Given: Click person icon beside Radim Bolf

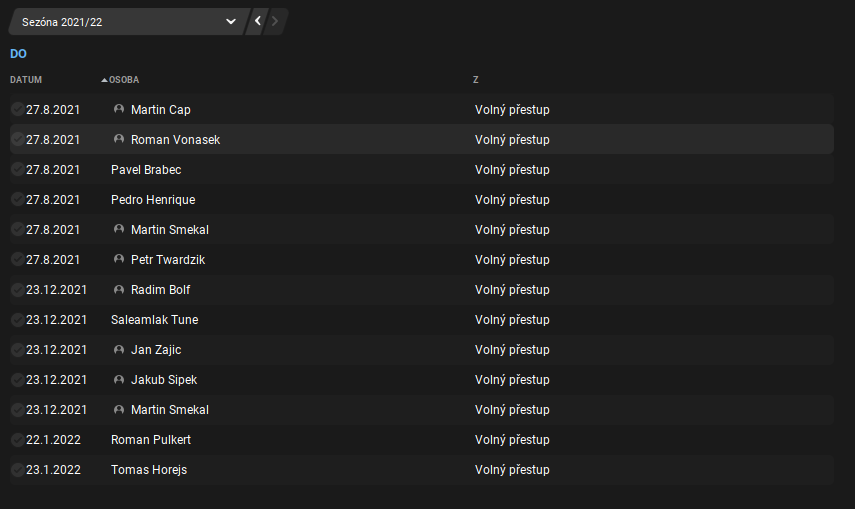Looking at the screenshot, I should 119,289.
